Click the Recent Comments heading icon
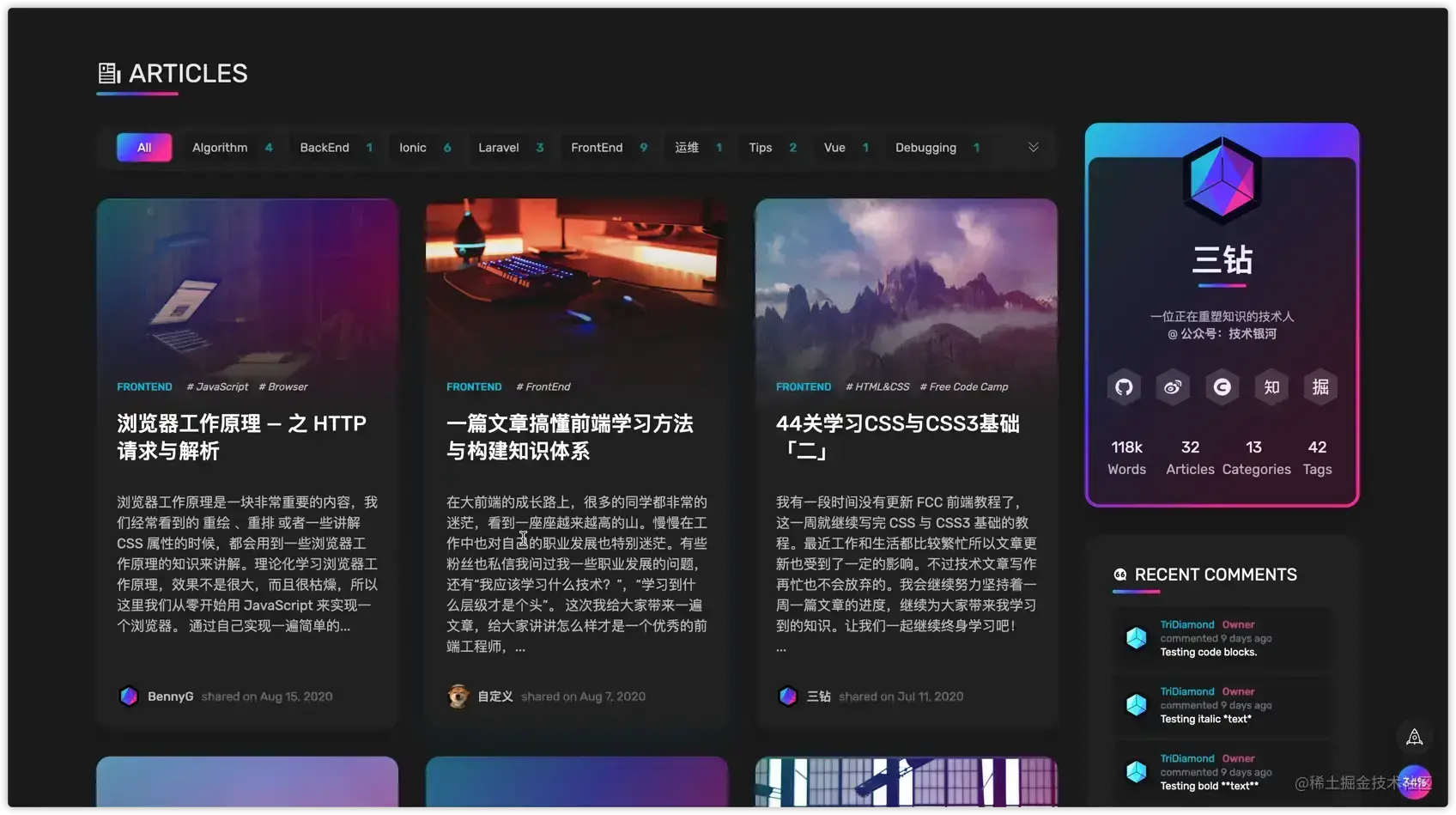1456x815 pixels. [1120, 575]
